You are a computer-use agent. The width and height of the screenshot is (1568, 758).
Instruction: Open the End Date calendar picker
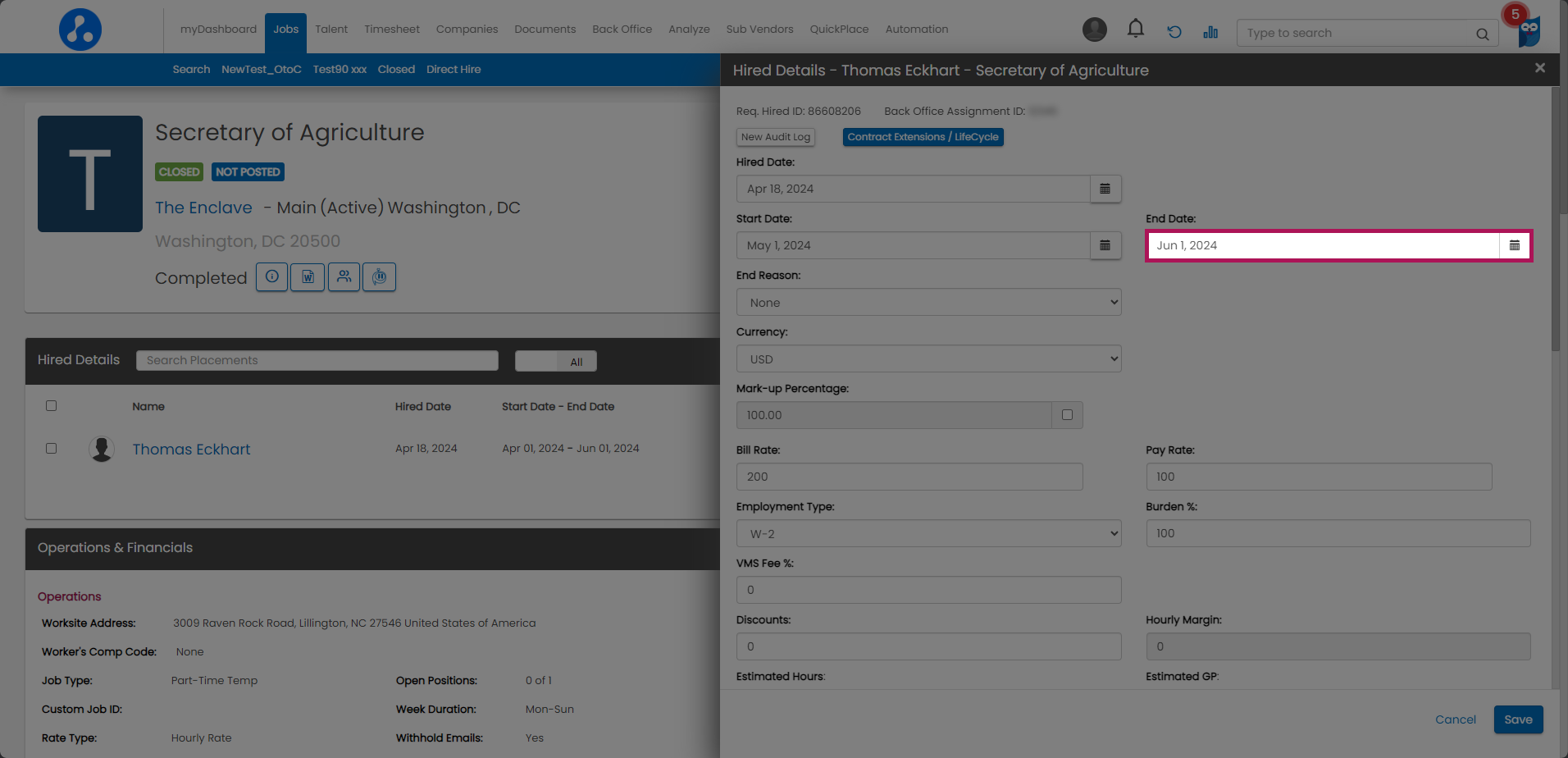1514,245
